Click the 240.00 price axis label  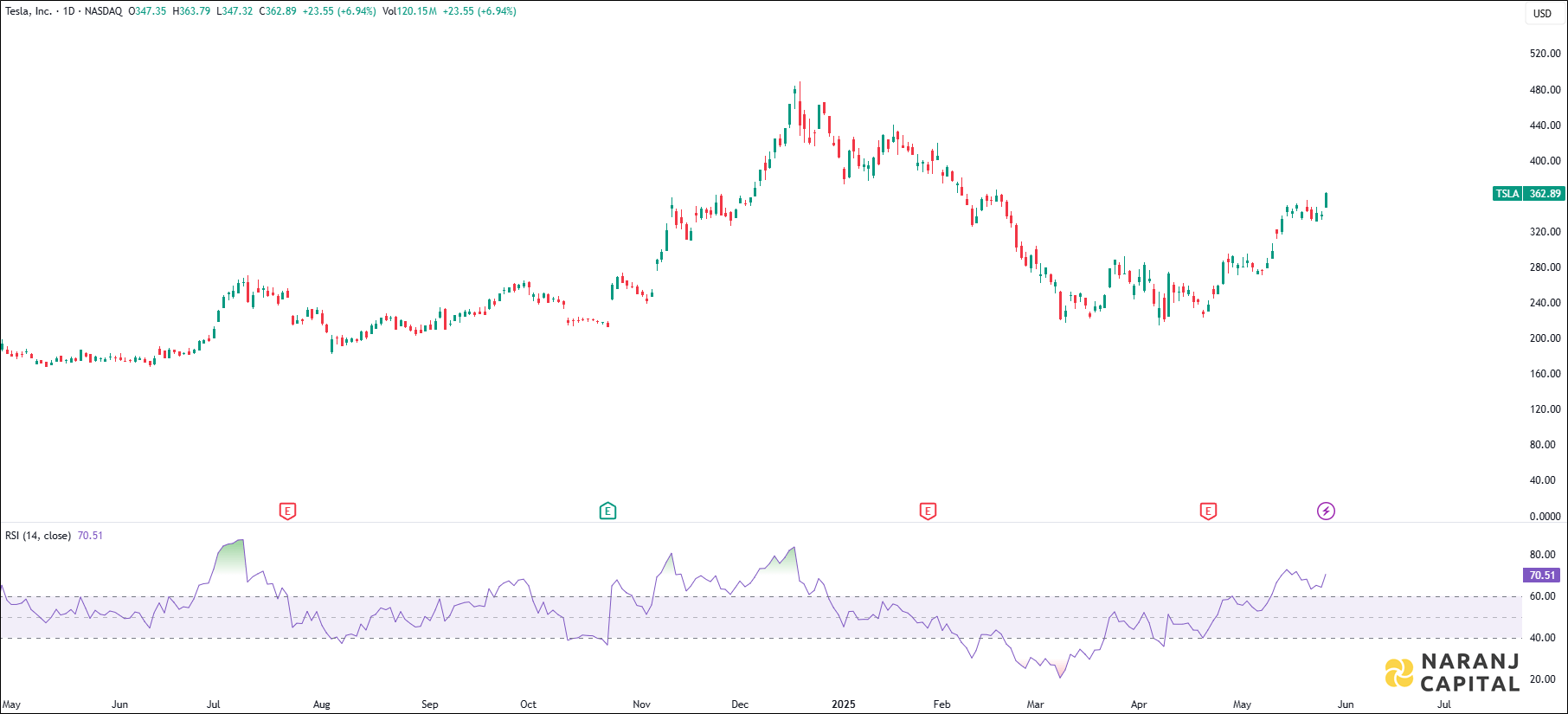click(x=1545, y=303)
